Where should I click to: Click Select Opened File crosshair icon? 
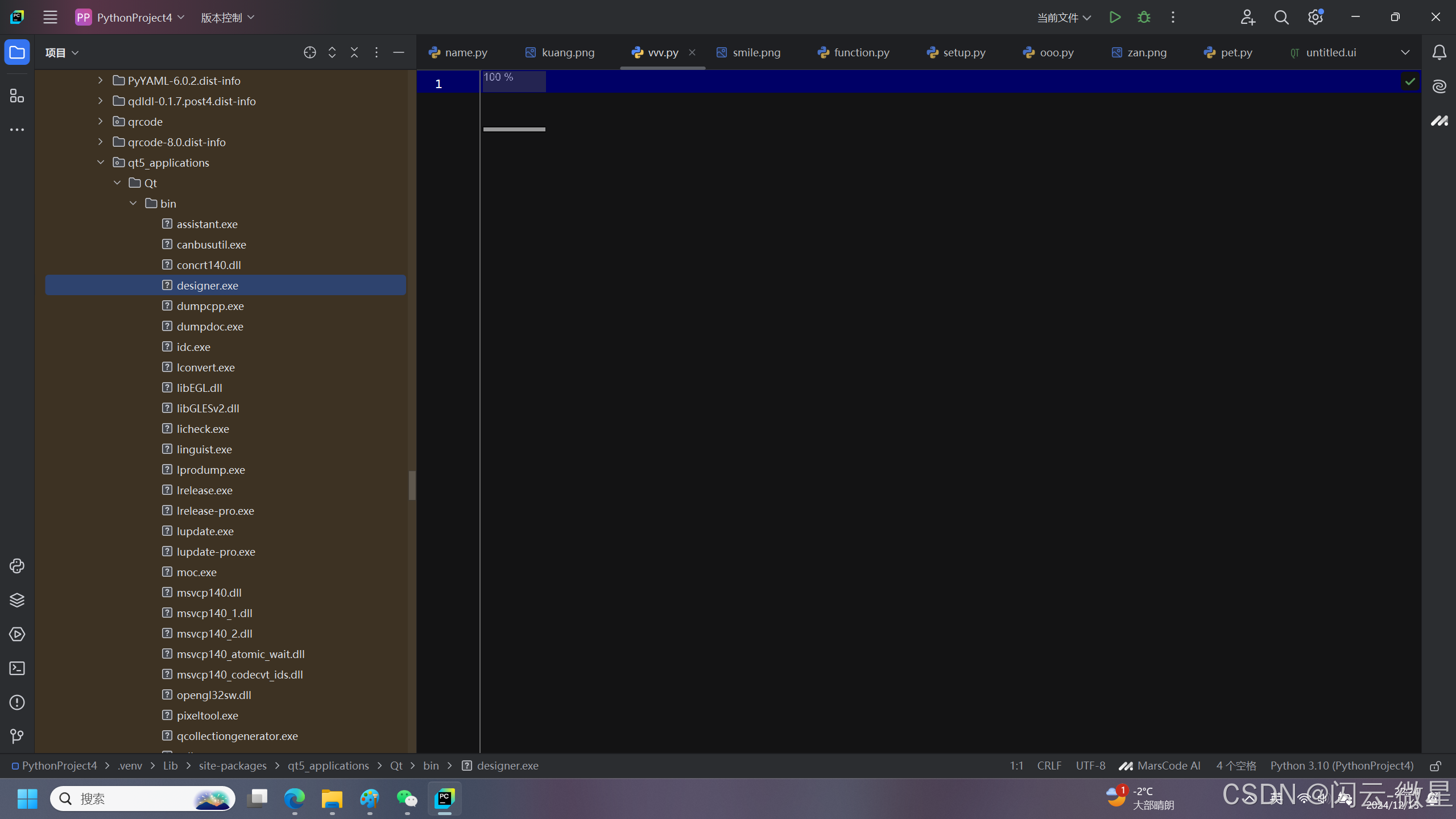(309, 52)
